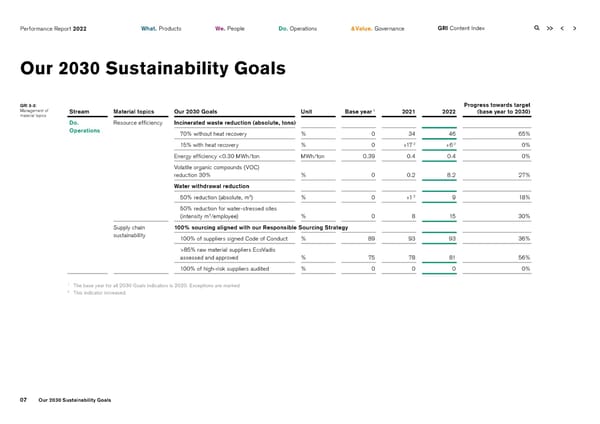Screen dimensions: 600x424
Task: Click 2022 value +6
Action: tap(451, 145)
